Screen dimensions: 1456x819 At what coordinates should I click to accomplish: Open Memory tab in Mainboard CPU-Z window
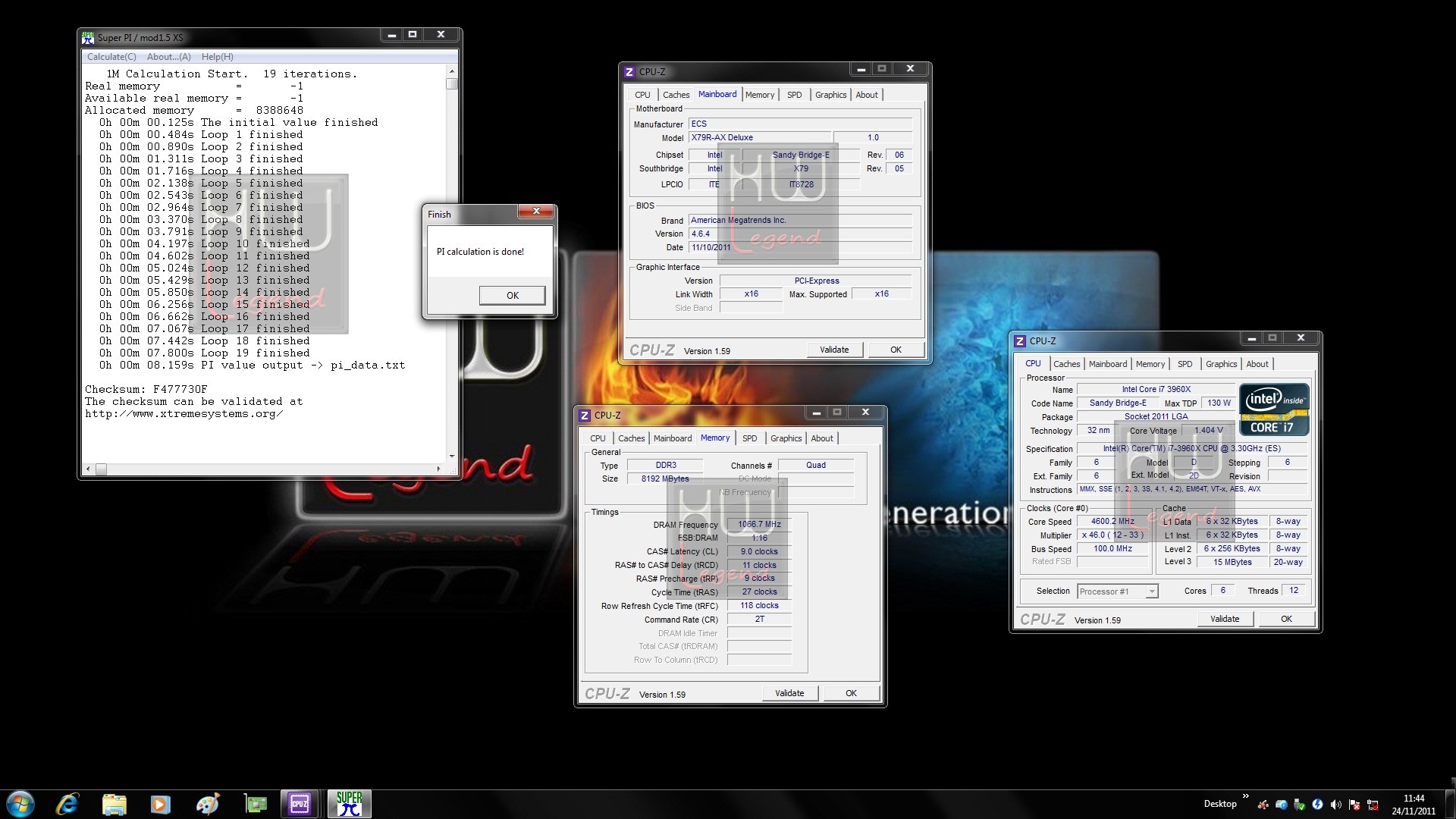760,95
